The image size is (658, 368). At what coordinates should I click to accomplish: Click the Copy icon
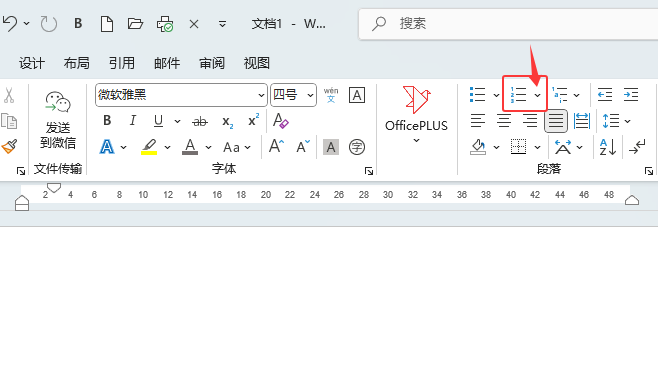(9, 121)
